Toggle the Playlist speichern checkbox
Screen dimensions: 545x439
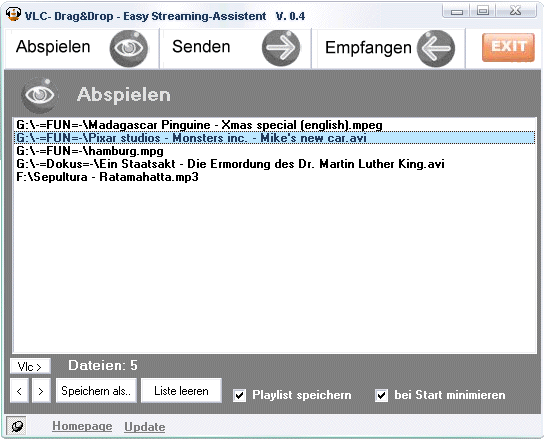(239, 396)
